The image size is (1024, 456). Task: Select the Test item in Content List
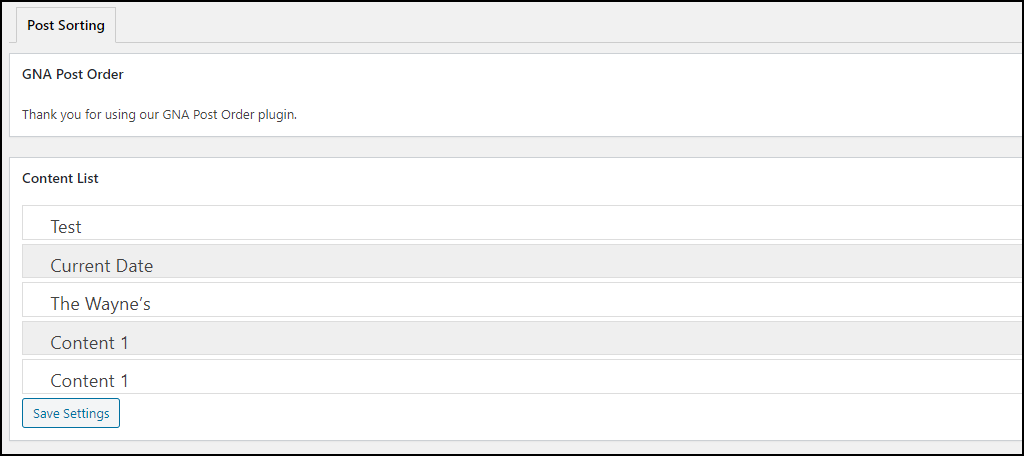point(522,223)
